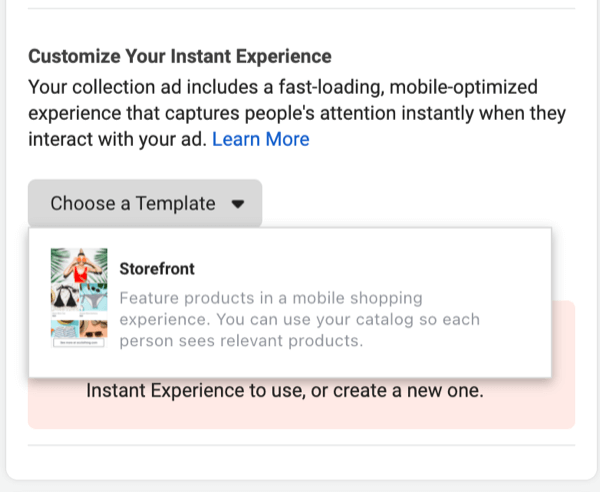Screen dimensions: 600x492
Task: Click the product price labels in thumbnail
Action: pos(79,315)
